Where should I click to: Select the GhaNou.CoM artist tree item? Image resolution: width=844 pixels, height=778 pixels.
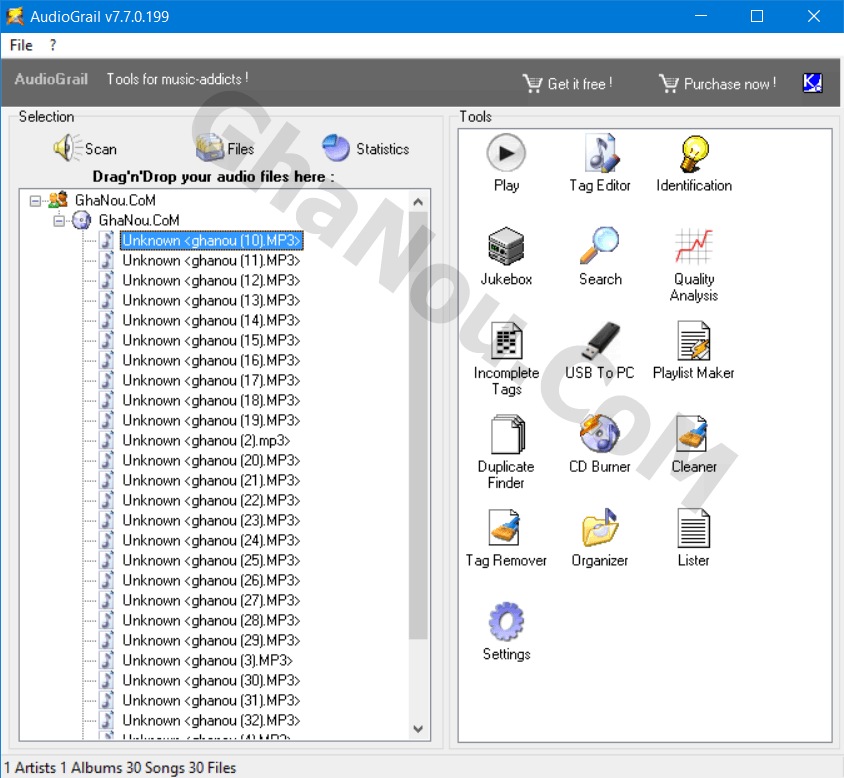(115, 200)
